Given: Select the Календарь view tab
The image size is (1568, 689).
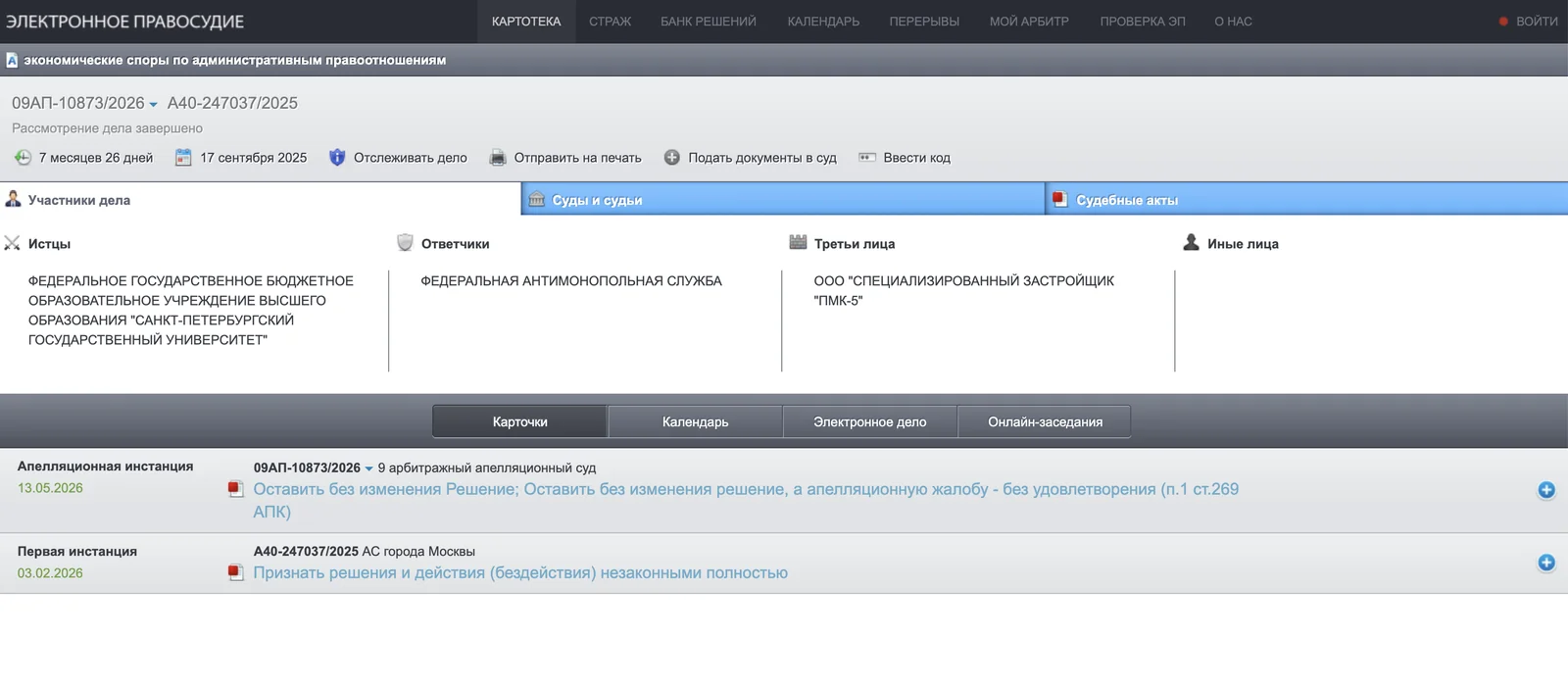Looking at the screenshot, I should coord(695,421).
